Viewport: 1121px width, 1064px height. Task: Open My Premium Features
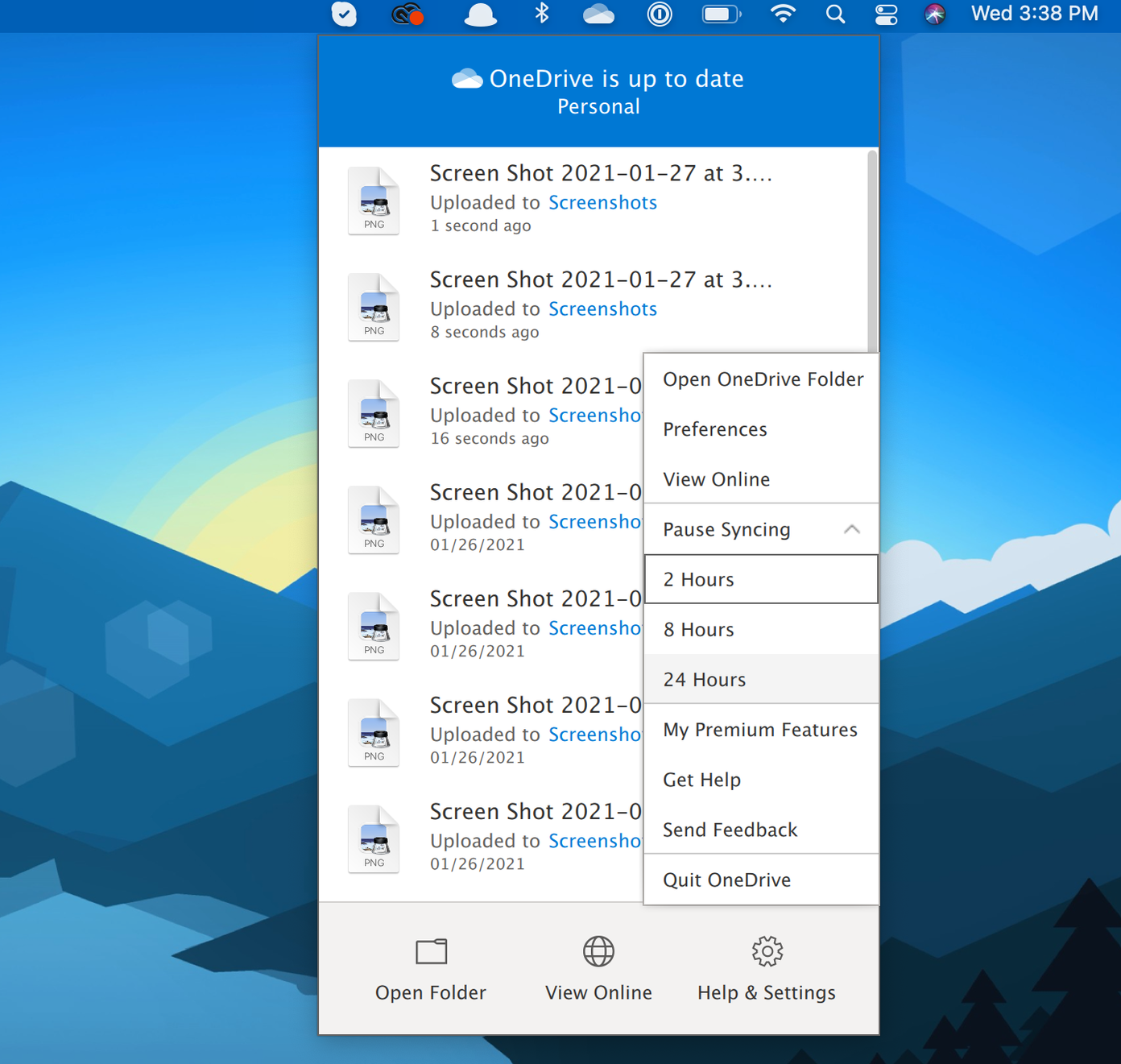point(759,730)
